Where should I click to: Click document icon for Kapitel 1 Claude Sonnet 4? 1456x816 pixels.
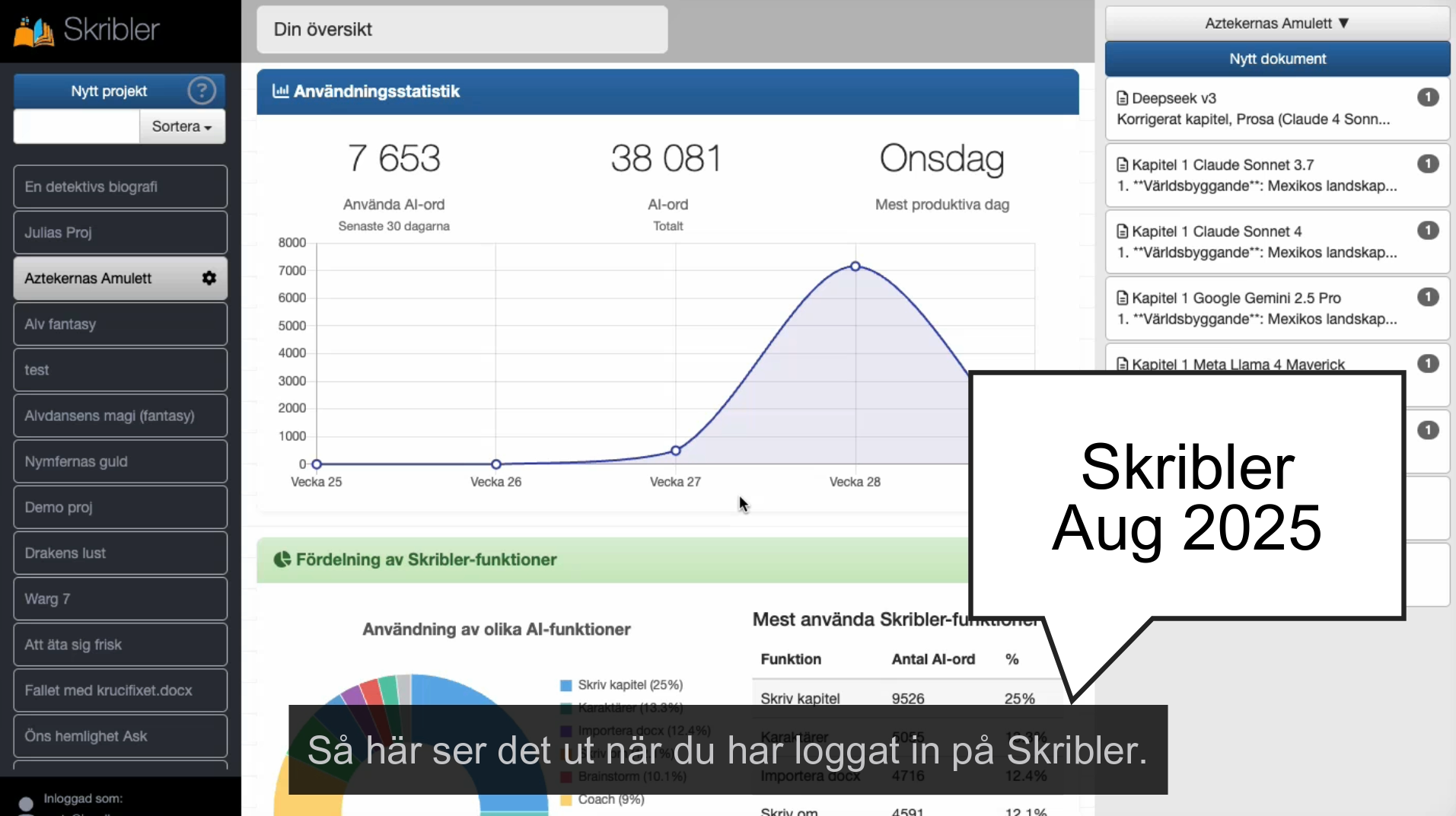tap(1122, 231)
